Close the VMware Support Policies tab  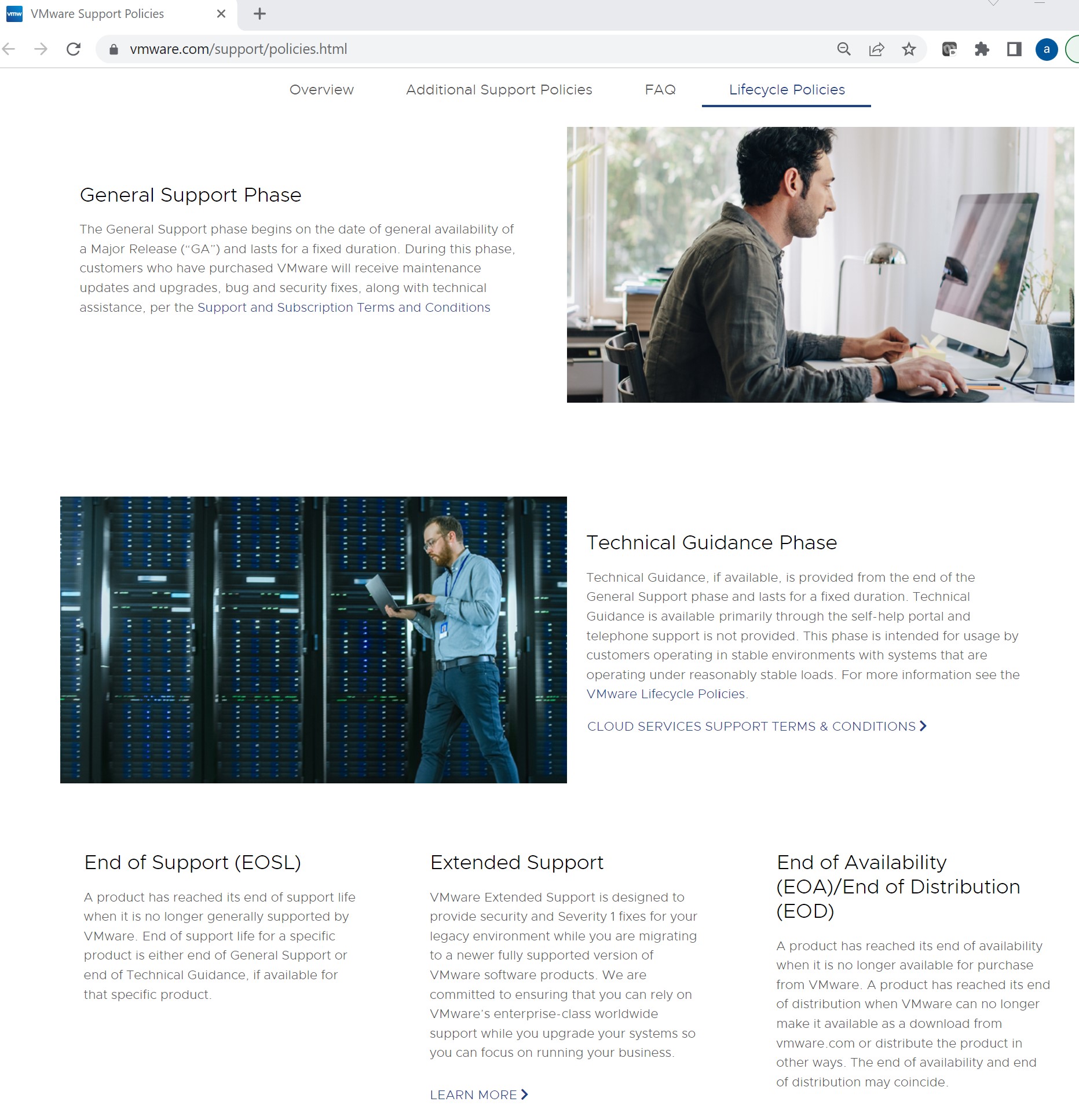coord(221,14)
